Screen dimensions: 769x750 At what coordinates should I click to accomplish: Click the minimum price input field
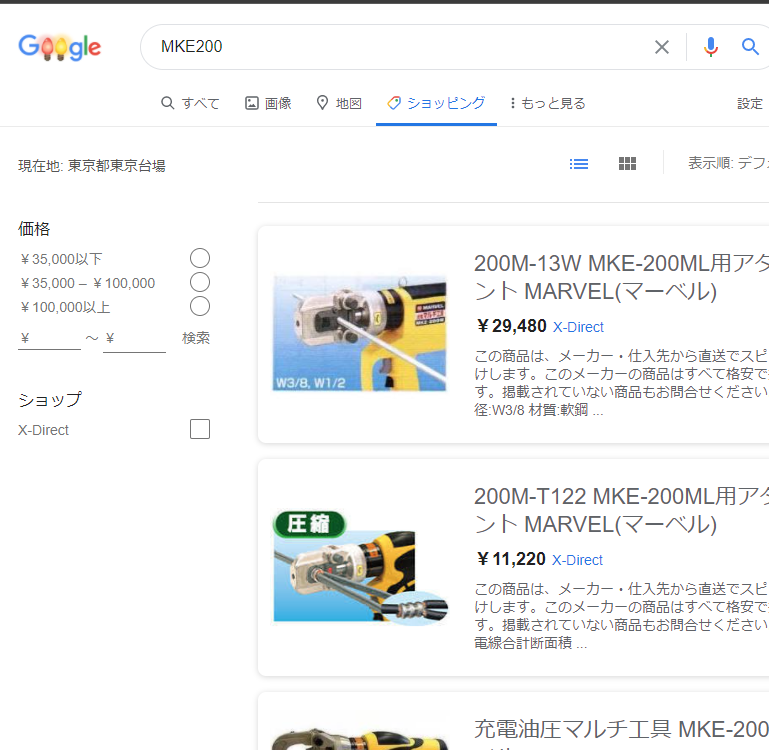click(x=50, y=338)
